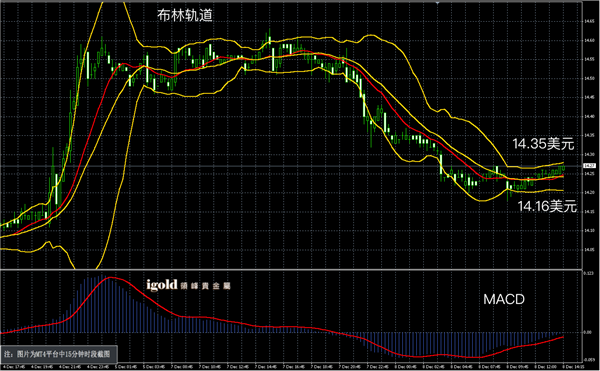Select the 14.60 price axis label
The width and height of the screenshot is (600, 371).
[x=589, y=41]
